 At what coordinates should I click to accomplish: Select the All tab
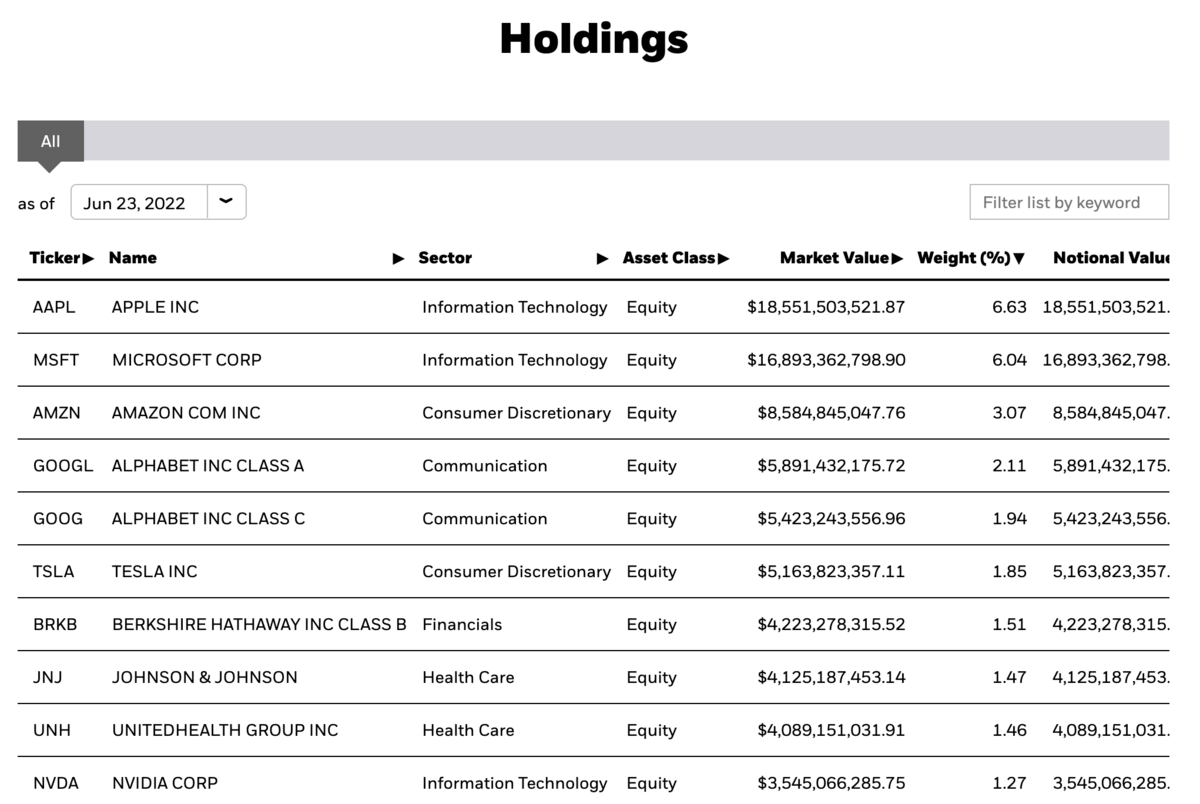pos(50,141)
